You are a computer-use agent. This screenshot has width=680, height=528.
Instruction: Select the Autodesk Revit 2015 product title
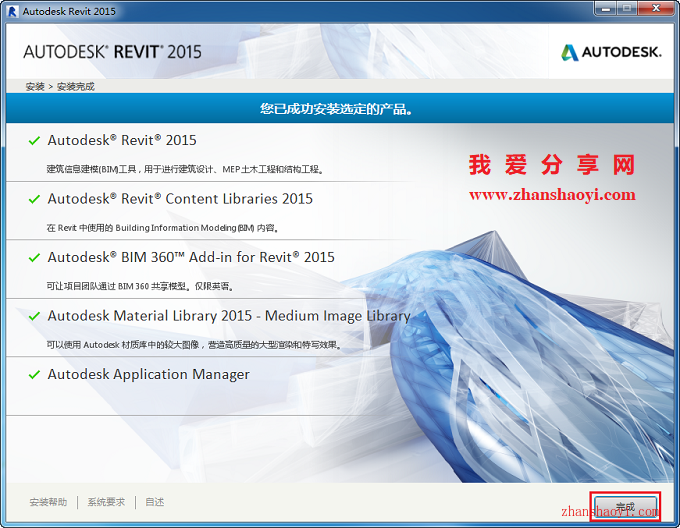[122, 140]
